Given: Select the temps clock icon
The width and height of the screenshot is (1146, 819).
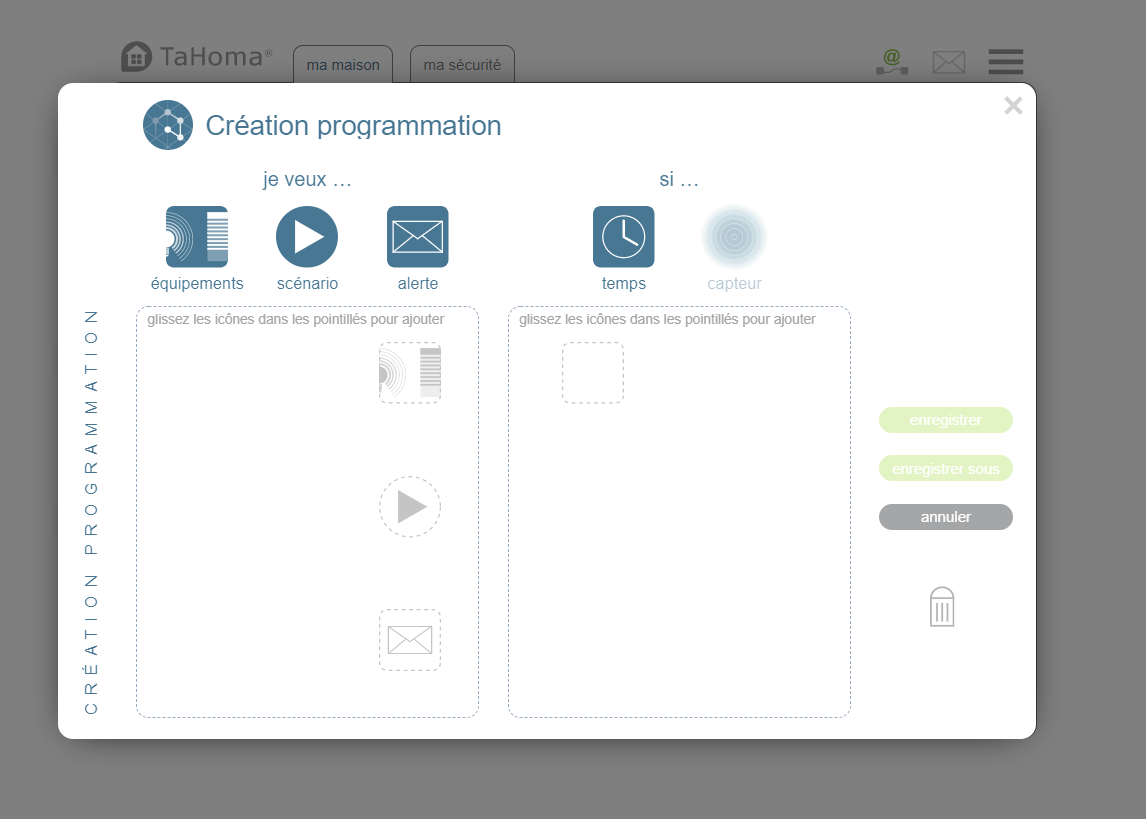Looking at the screenshot, I should pos(624,237).
